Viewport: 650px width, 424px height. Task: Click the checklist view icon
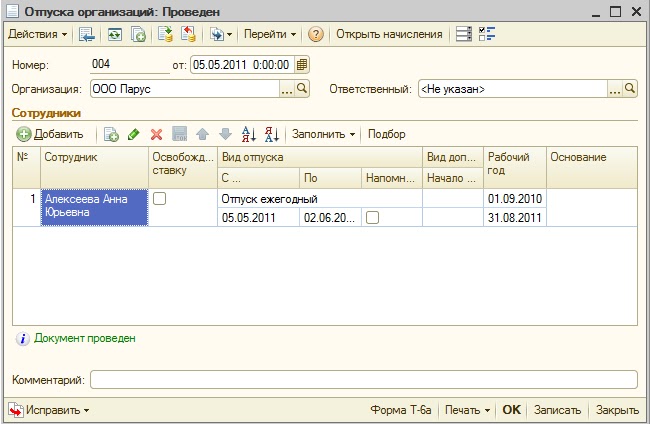click(x=487, y=34)
